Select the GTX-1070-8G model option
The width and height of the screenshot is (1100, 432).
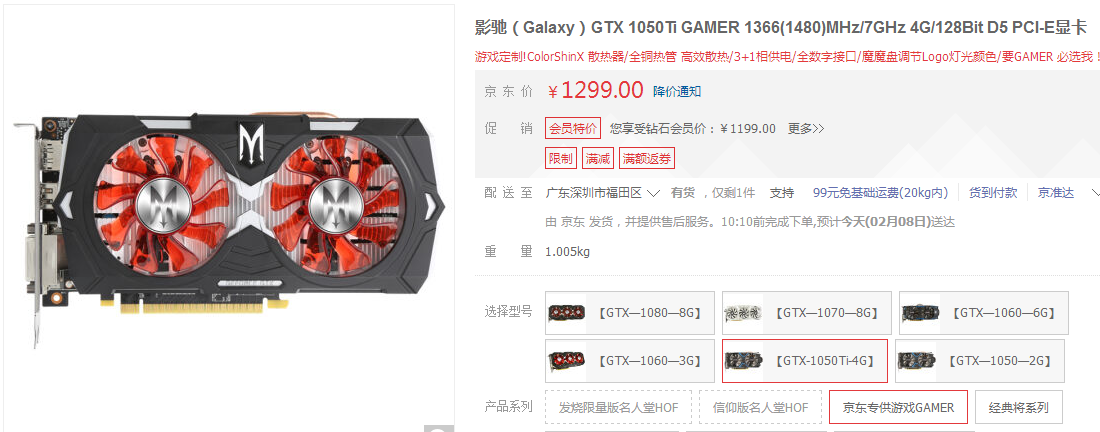point(807,313)
